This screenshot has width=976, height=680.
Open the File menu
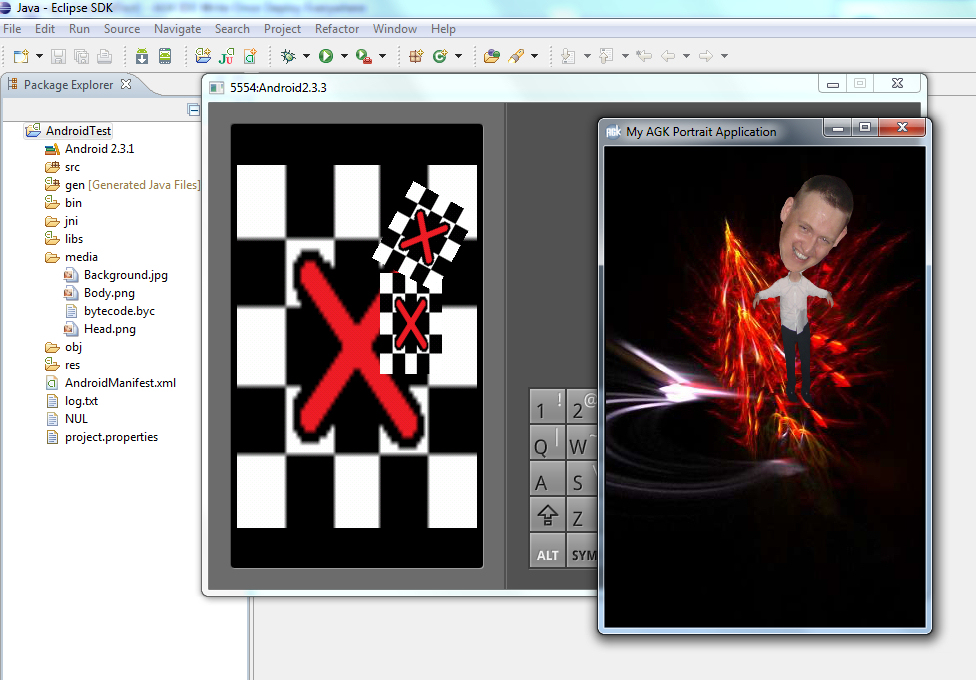click(12, 29)
